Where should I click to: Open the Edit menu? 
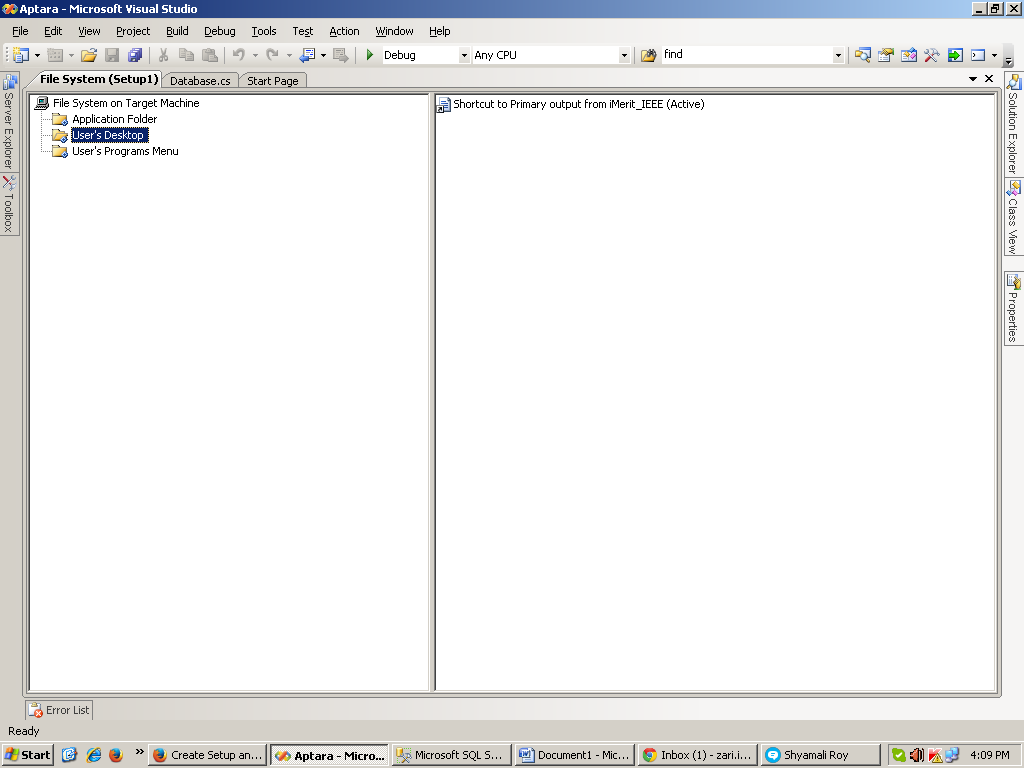(x=53, y=31)
